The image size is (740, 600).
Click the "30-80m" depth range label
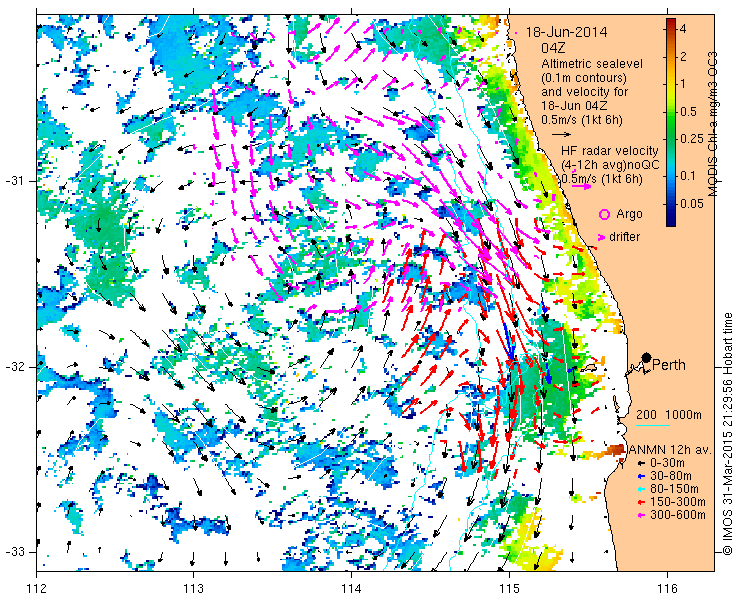(671, 476)
